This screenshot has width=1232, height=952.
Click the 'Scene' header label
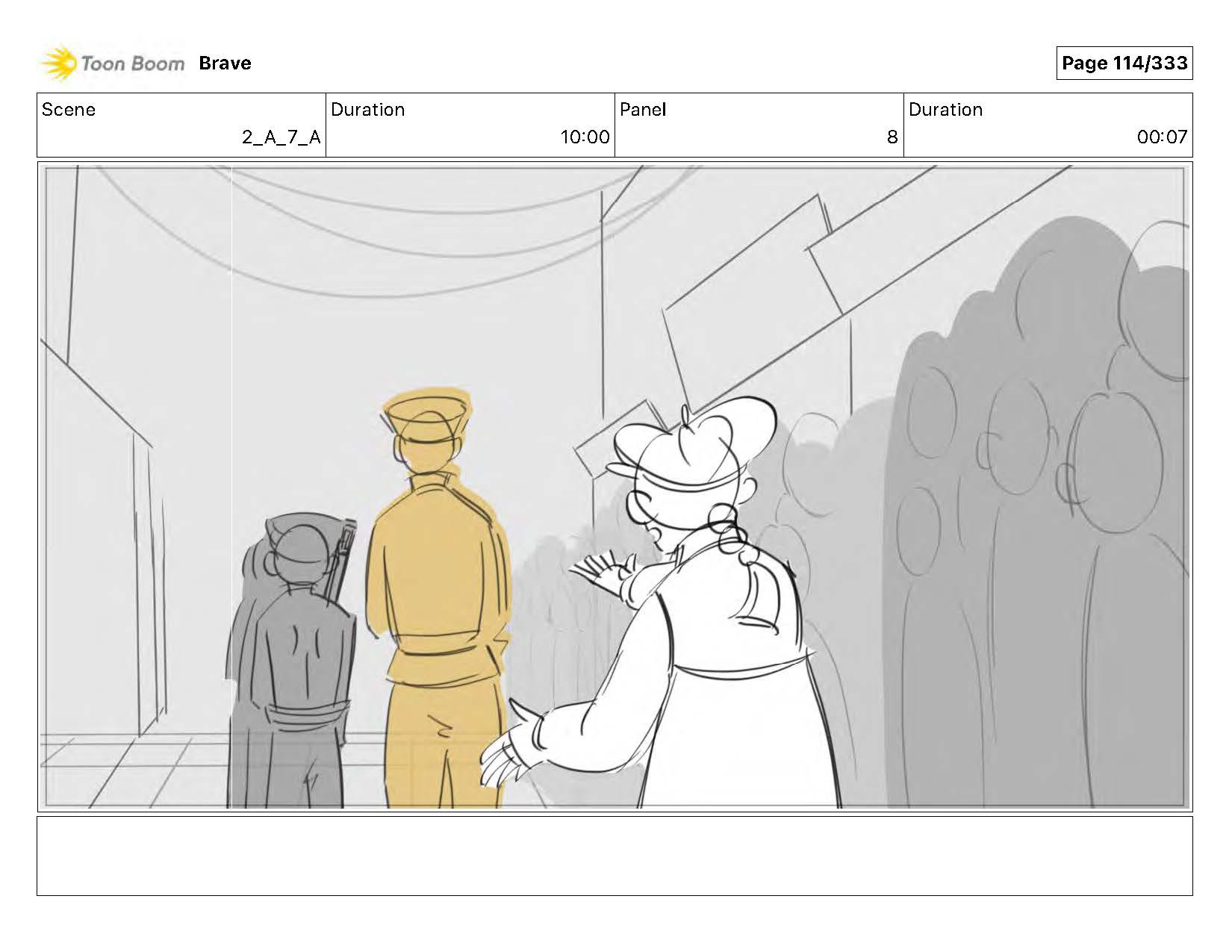tap(69, 110)
